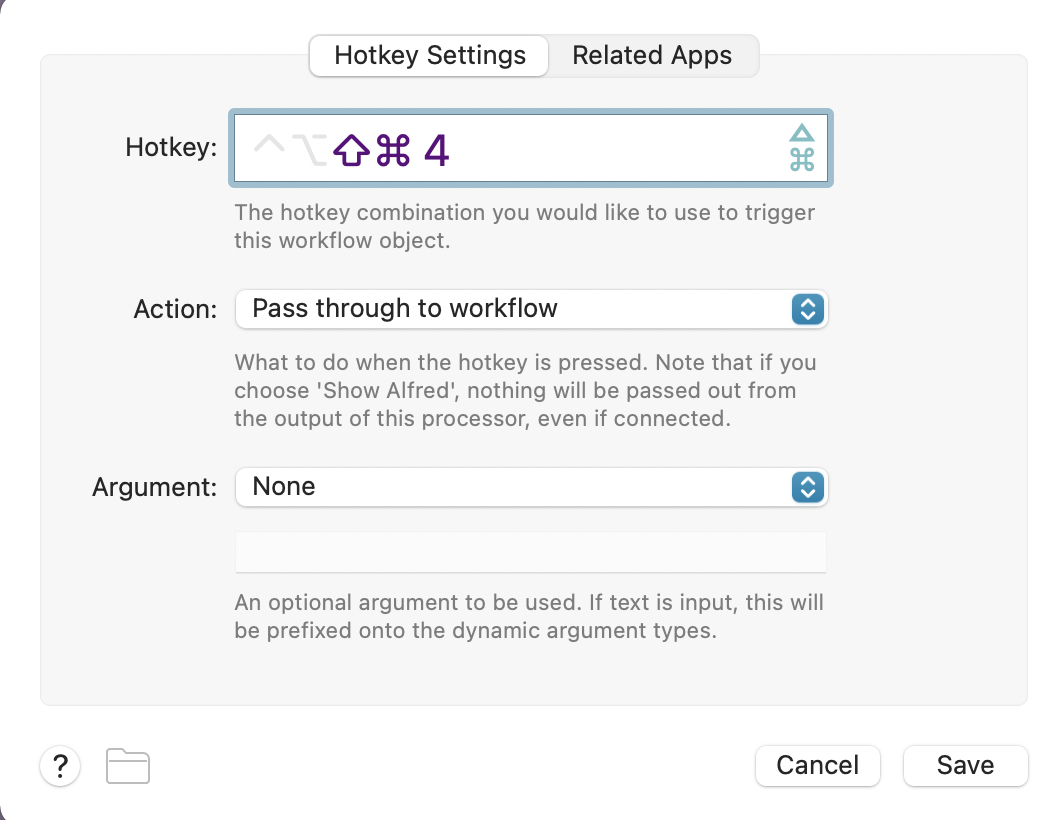
Task: Click the Hotkey field label
Action: point(171,148)
